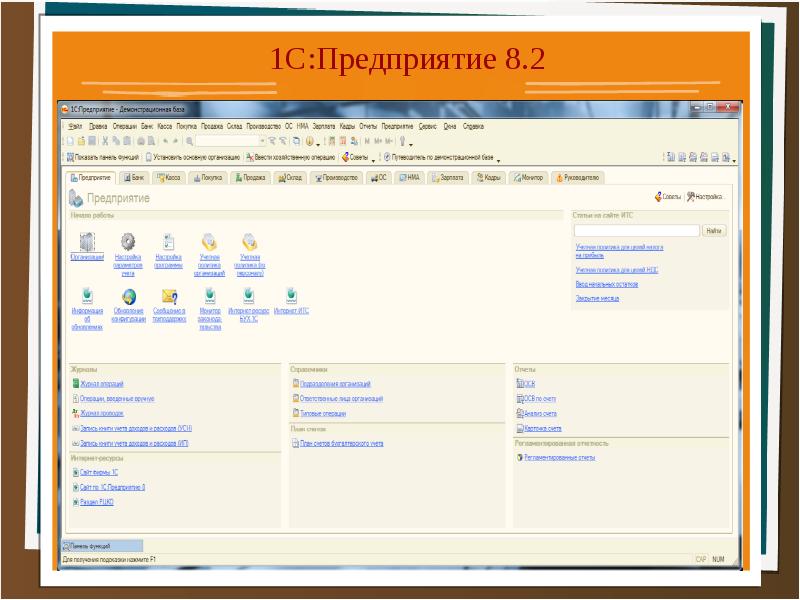Viewport: 800px width, 600px height.
Task: Click the Монитор законодательства icon
Action: pos(210,296)
